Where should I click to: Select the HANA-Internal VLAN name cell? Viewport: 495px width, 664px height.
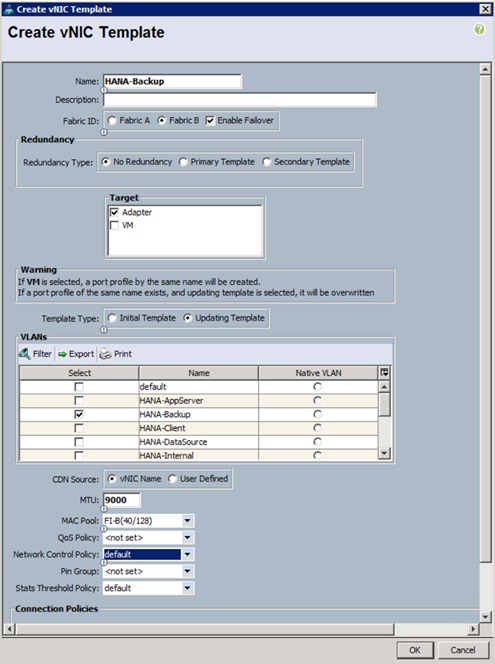[x=199, y=455]
